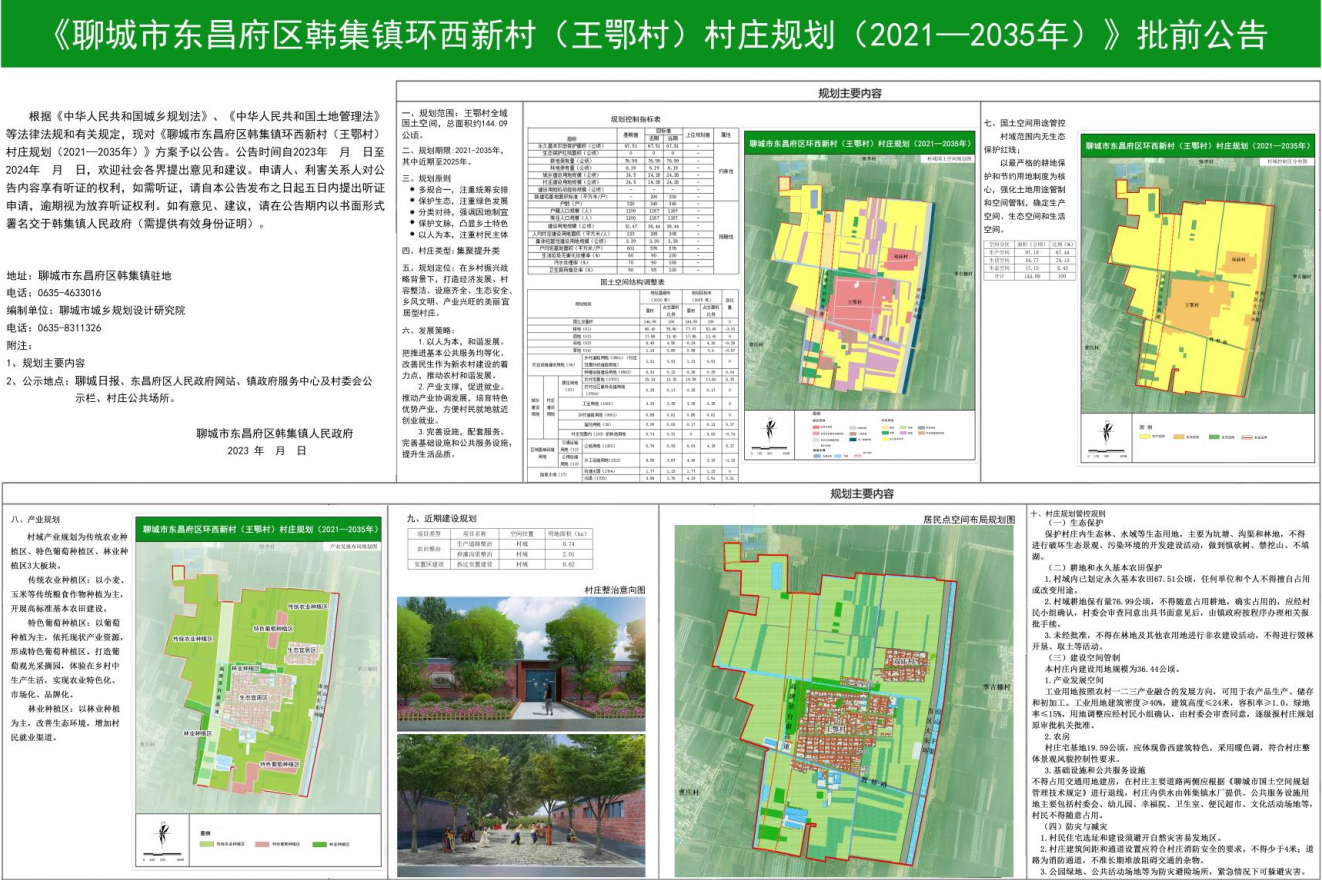
Task: Click phone number 0635-8311326
Action: click(69, 327)
